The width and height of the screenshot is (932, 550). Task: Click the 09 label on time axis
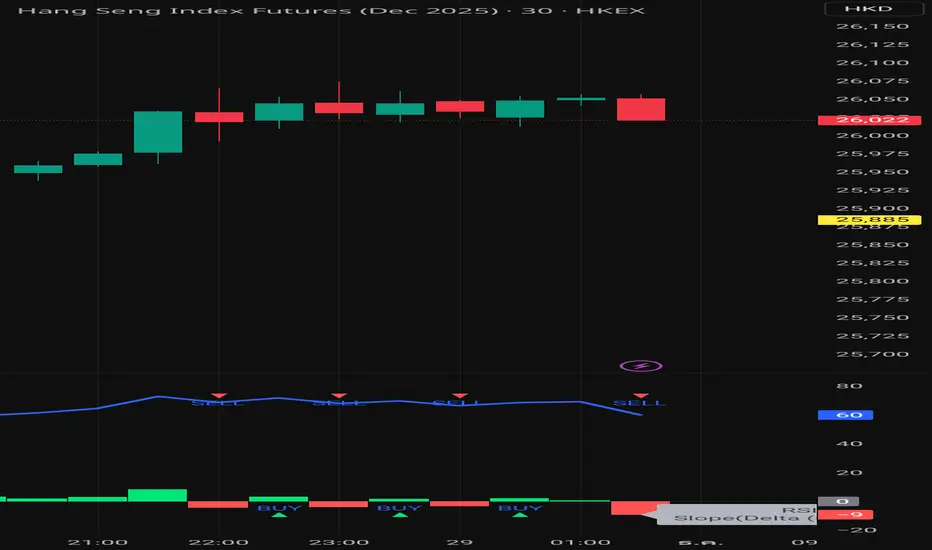point(804,542)
